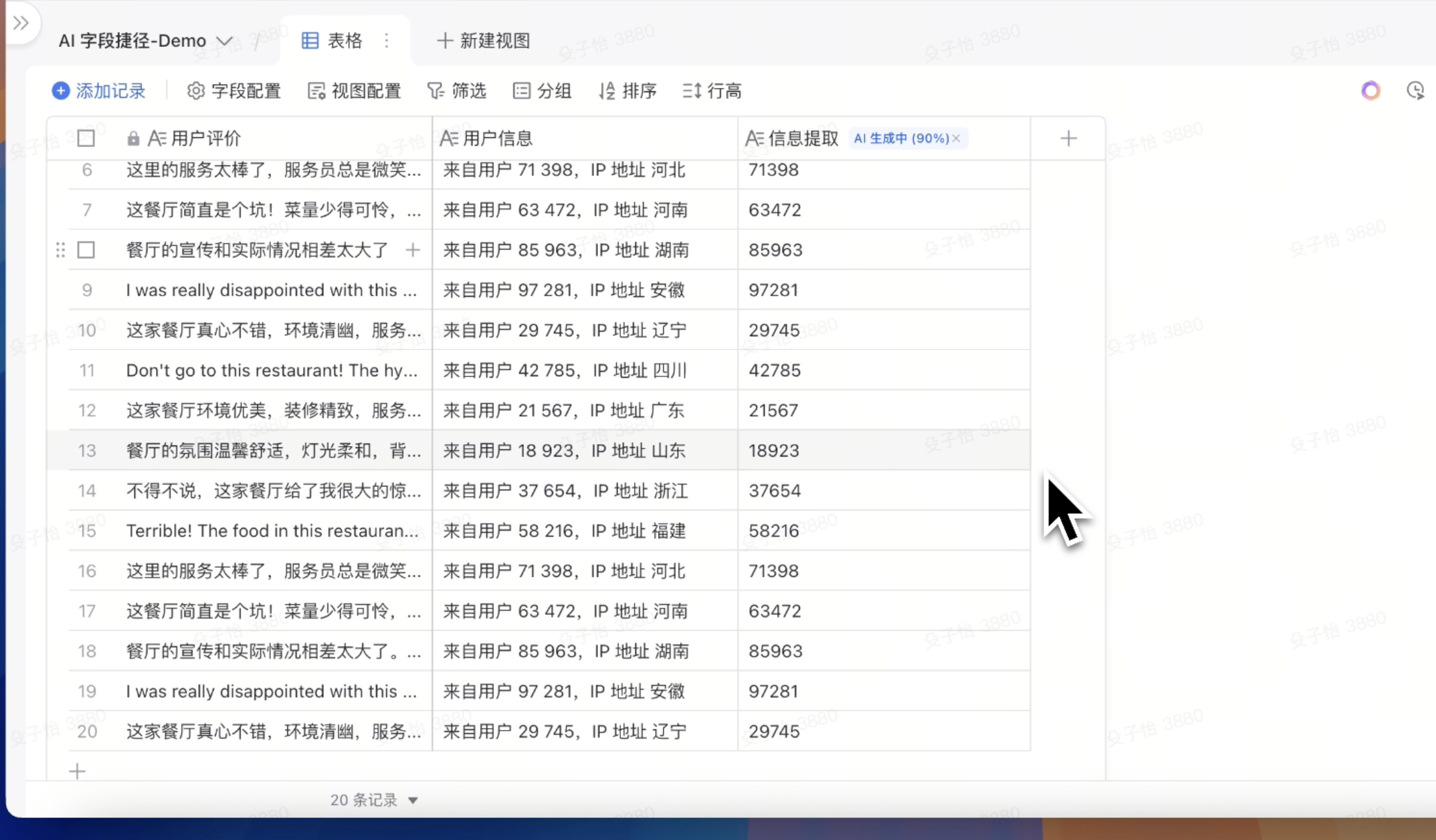Open the sort options
Screen dimensions: 1436x840
627,91
